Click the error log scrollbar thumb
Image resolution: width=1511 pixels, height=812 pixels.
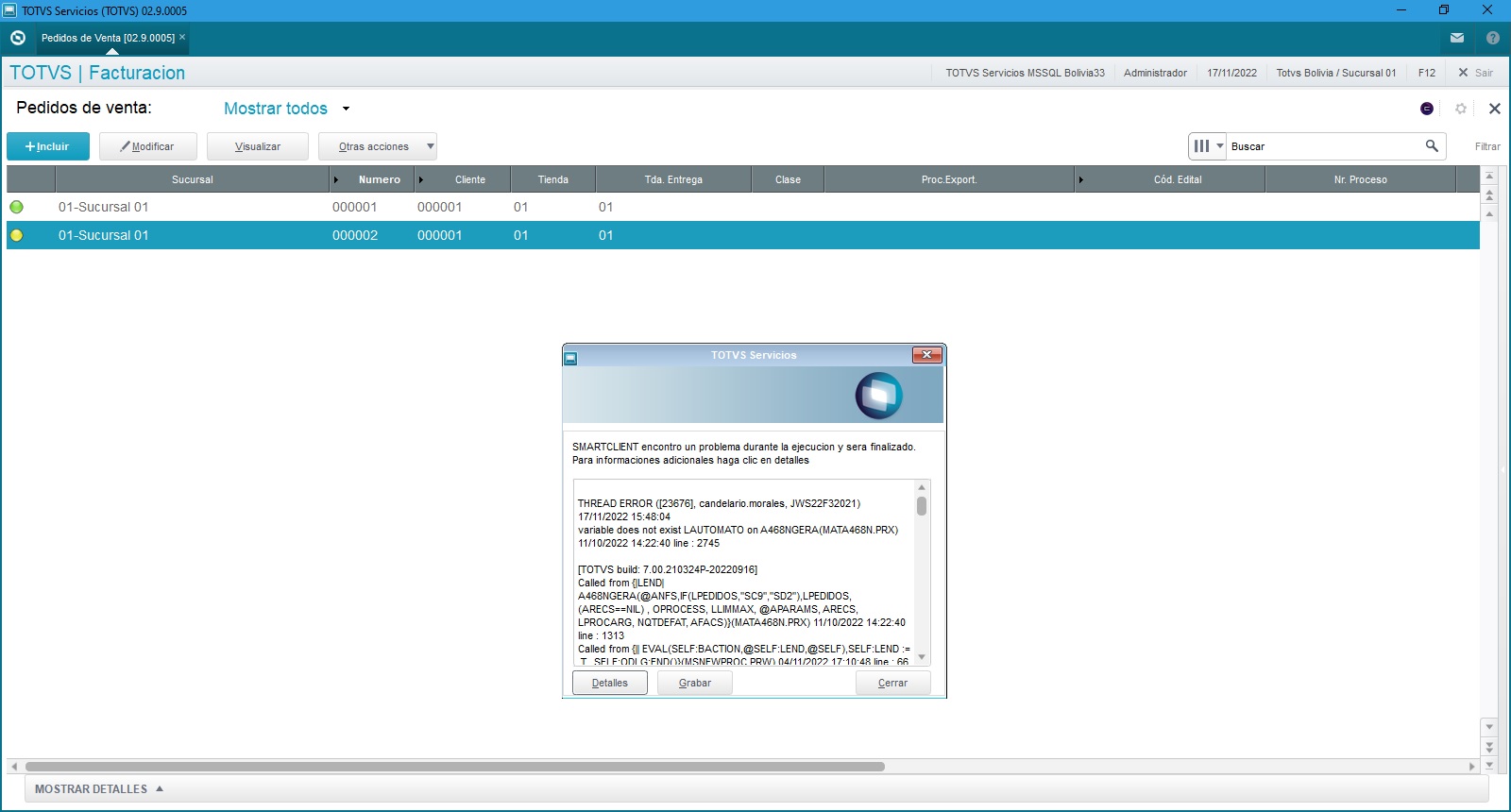point(922,506)
